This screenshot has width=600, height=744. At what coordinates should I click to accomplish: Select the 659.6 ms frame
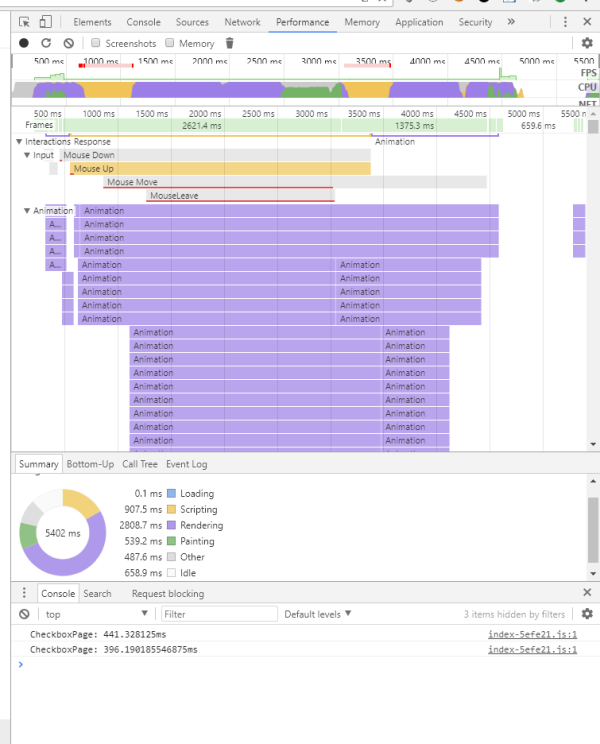pyautogui.click(x=538, y=126)
